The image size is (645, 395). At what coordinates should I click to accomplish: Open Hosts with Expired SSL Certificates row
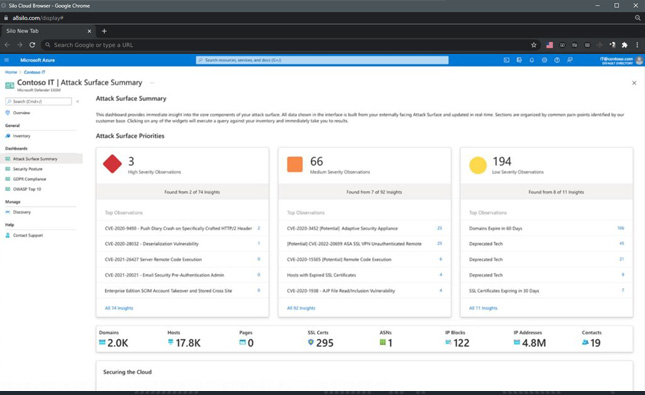(x=364, y=275)
